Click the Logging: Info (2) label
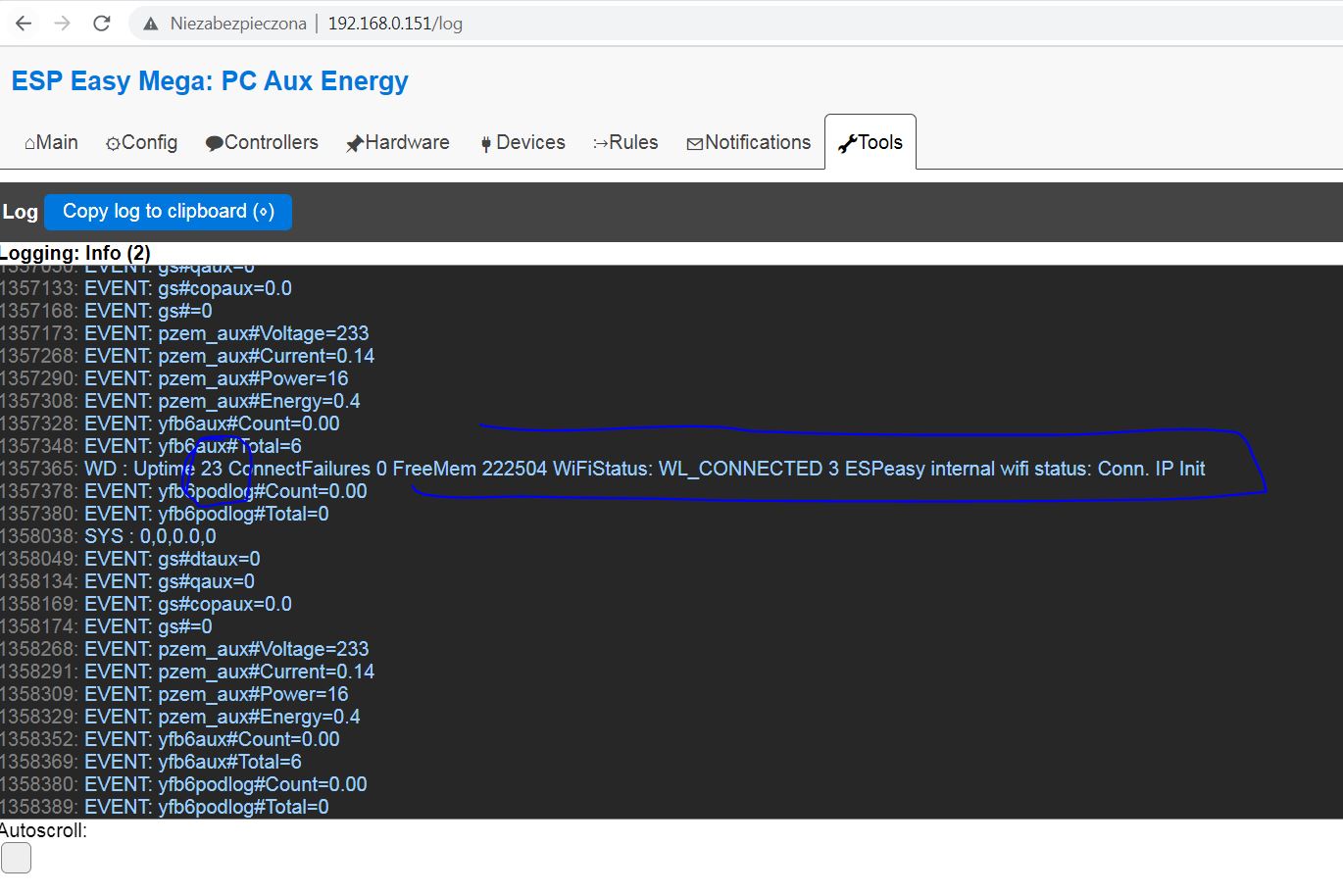Image resolution: width=1343 pixels, height=896 pixels. pyautogui.click(x=75, y=253)
